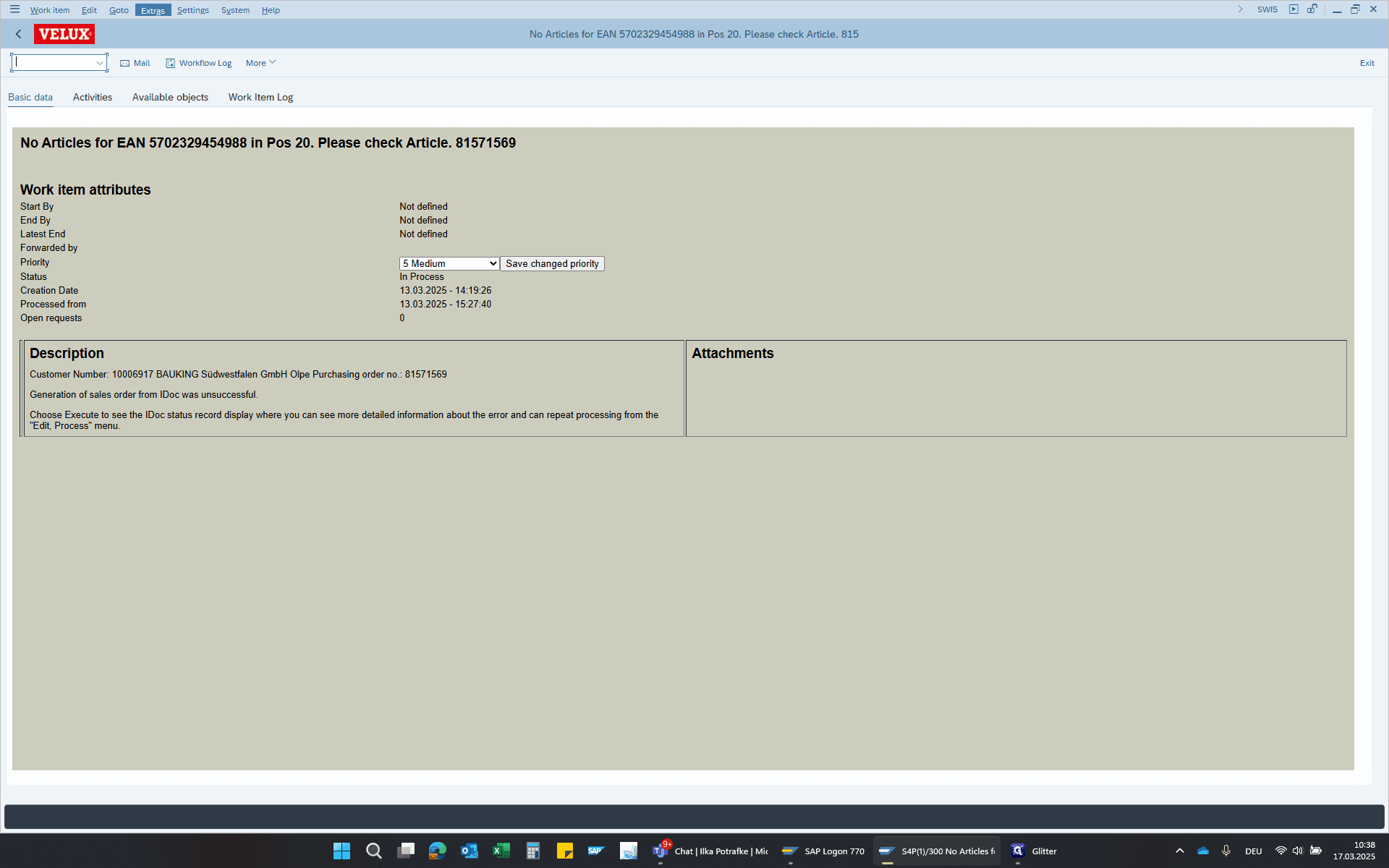Show hidden system tray icons
The width and height of the screenshot is (1389, 868).
(1180, 851)
